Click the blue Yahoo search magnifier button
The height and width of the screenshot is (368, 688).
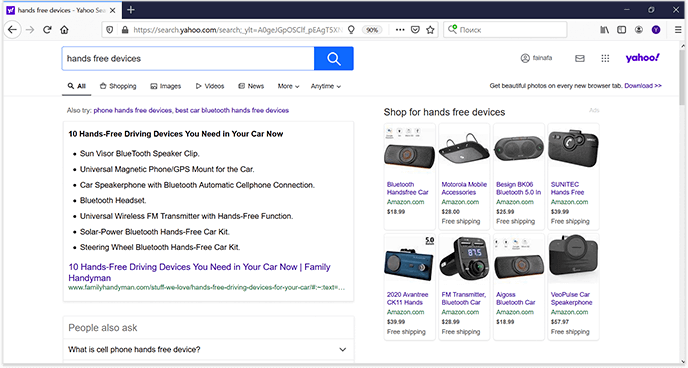[333, 58]
